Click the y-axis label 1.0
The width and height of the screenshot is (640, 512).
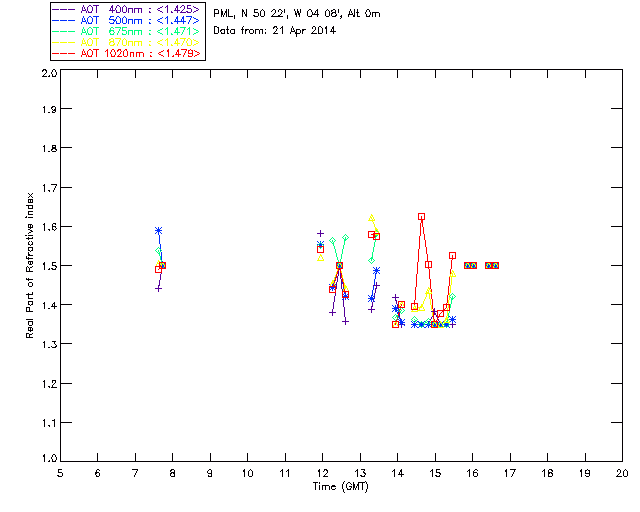[49, 458]
